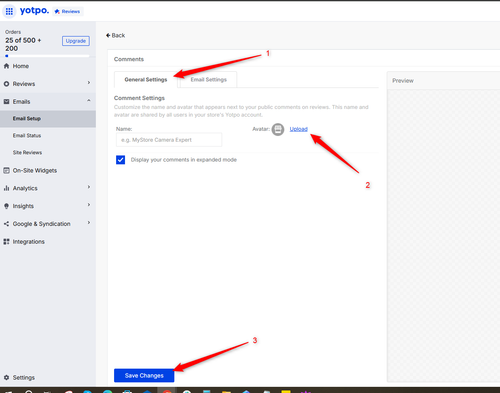Click the avatar placeholder image
This screenshot has width=500, height=393.
278,129
